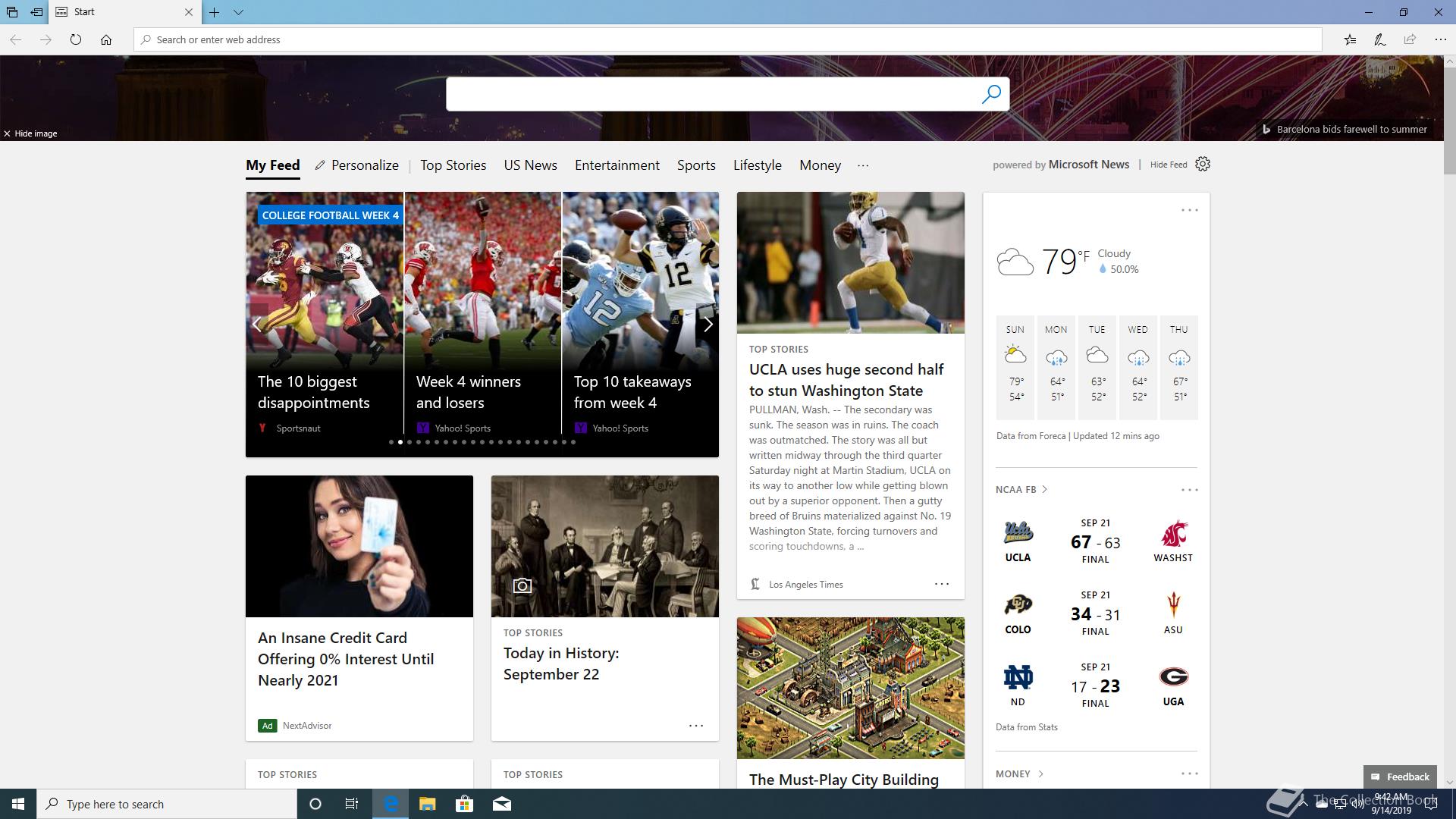The width and height of the screenshot is (1456, 819).
Task: Open feed settings gear
Action: coord(1203,164)
